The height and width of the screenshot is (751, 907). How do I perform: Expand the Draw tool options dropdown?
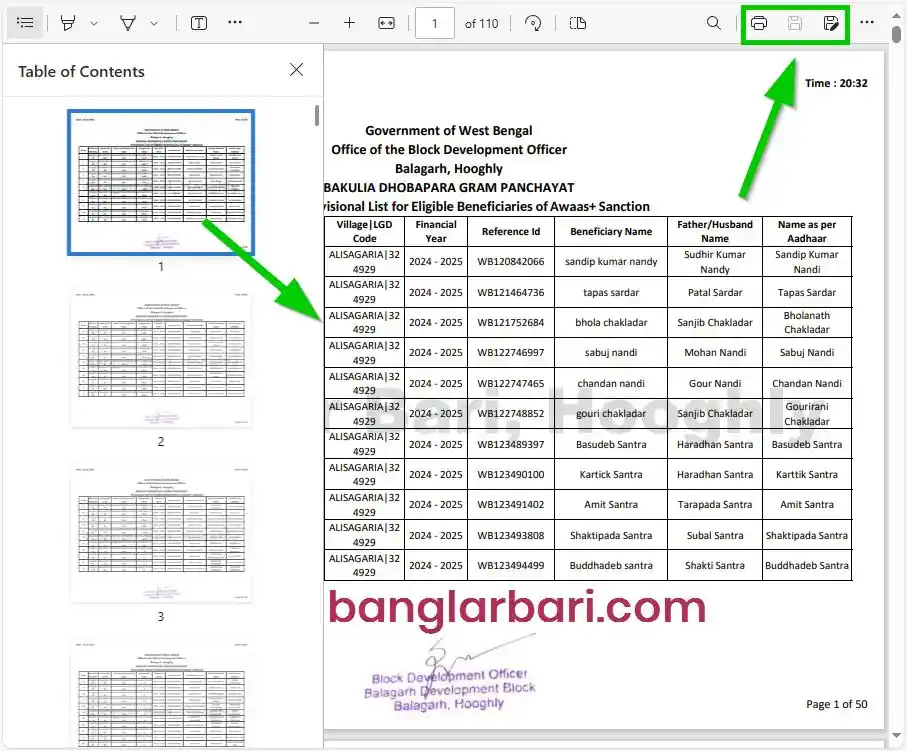(93, 22)
